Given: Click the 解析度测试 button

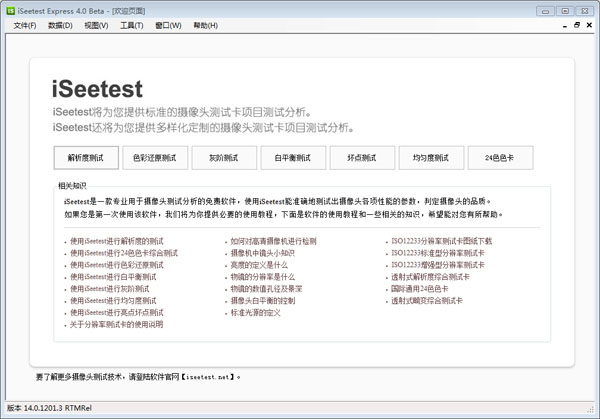Looking at the screenshot, I should coord(86,158).
